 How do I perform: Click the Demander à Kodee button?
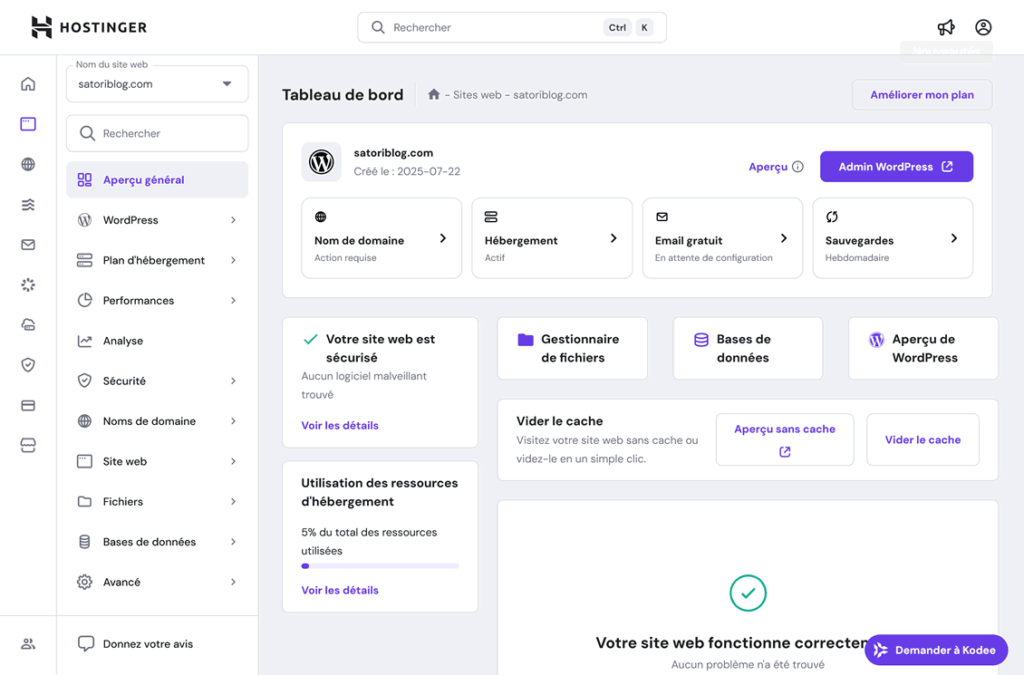pyautogui.click(x=936, y=650)
